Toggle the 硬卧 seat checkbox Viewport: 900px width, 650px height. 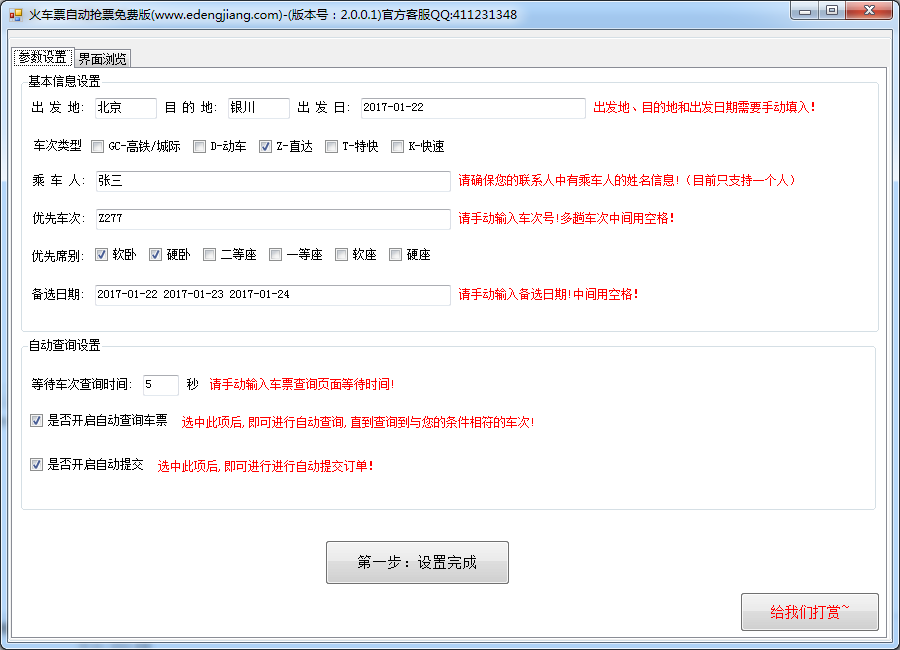pyautogui.click(x=156, y=254)
